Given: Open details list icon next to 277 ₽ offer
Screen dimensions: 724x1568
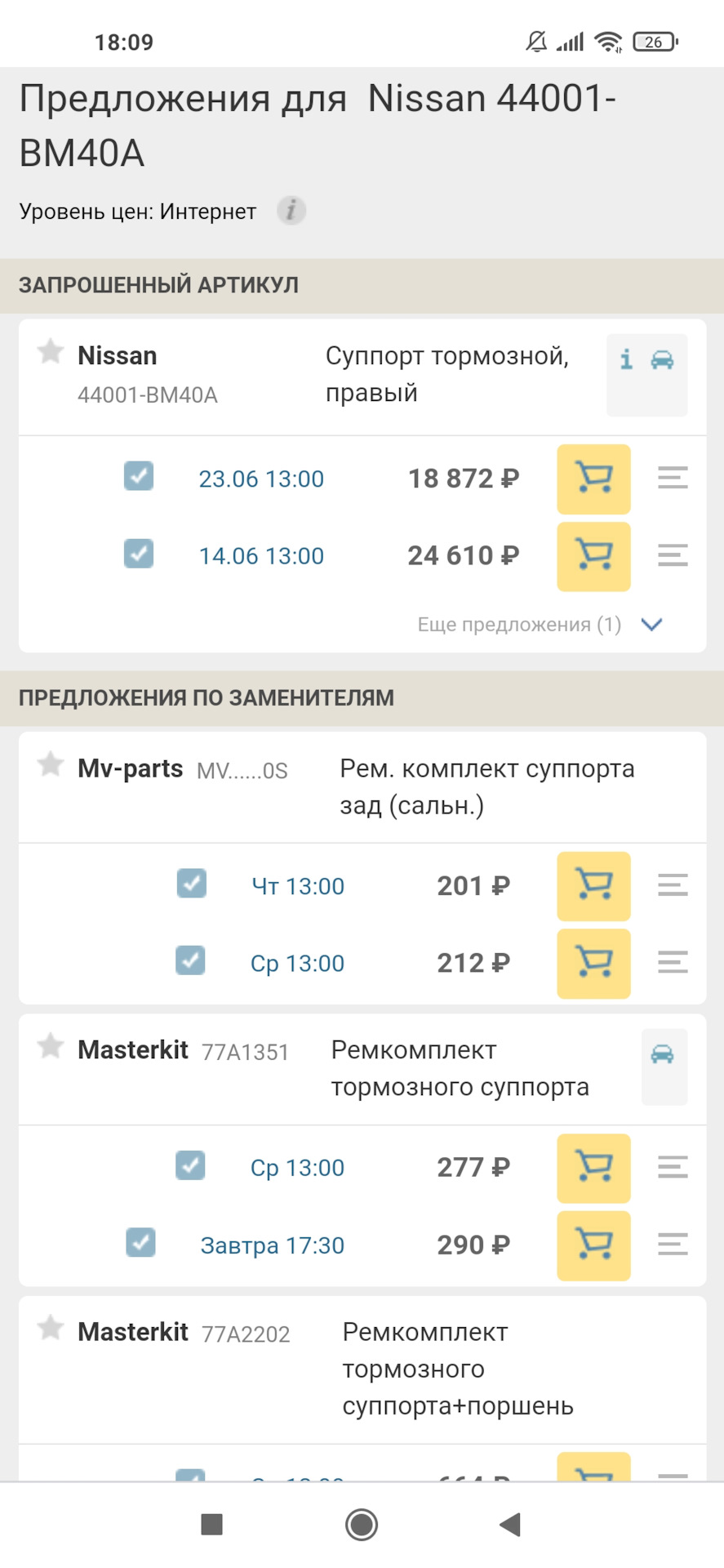Looking at the screenshot, I should tap(672, 1168).
